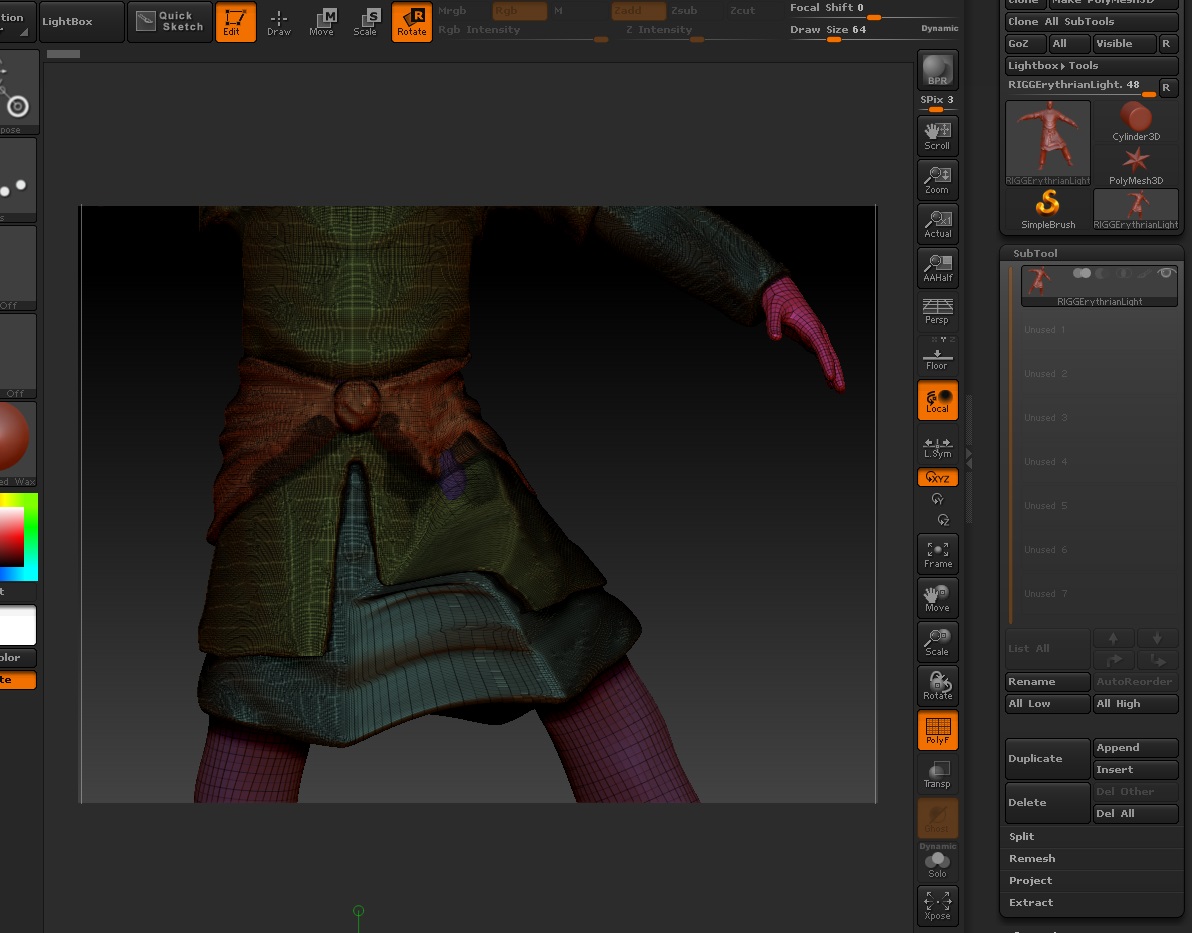Render with the BPR button
Viewport: 1192px width, 933px height.
click(938, 70)
